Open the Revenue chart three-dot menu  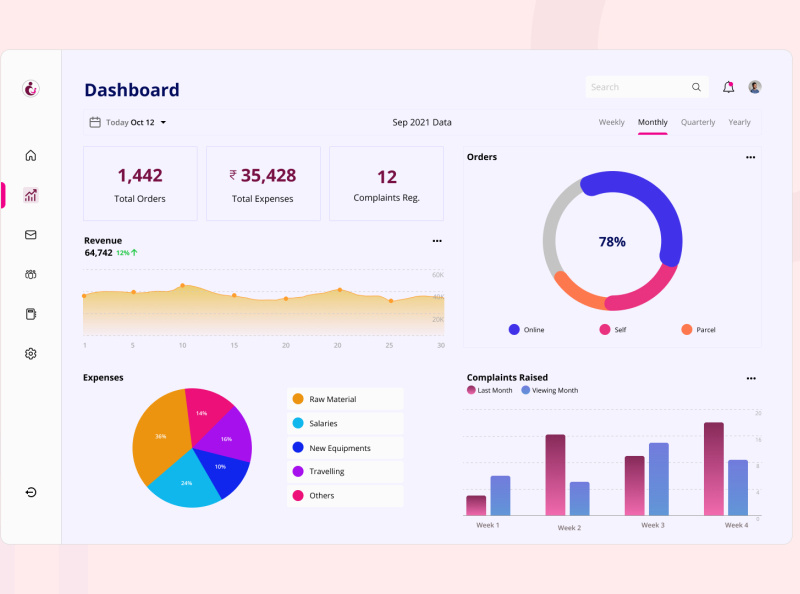pyautogui.click(x=437, y=240)
